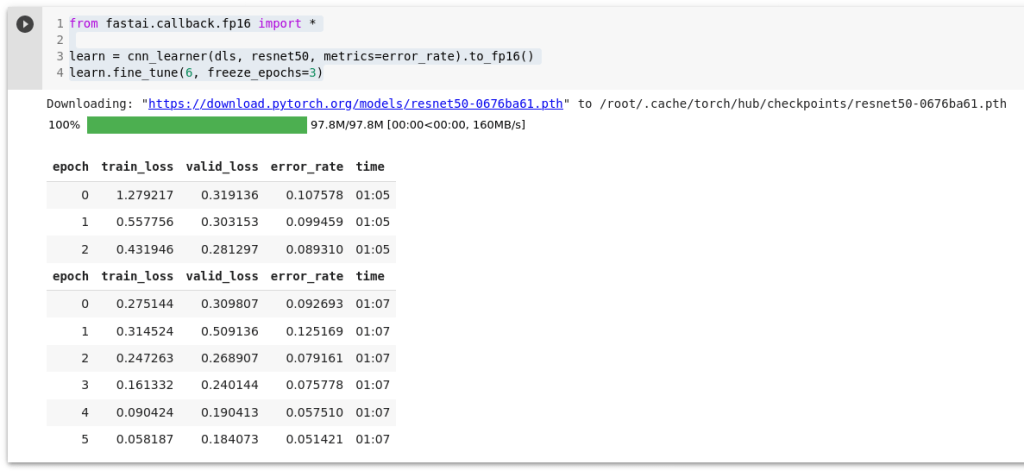This screenshot has height=471, width=1024.
Task: Open the resnet50 download URL link
Action: (357, 103)
